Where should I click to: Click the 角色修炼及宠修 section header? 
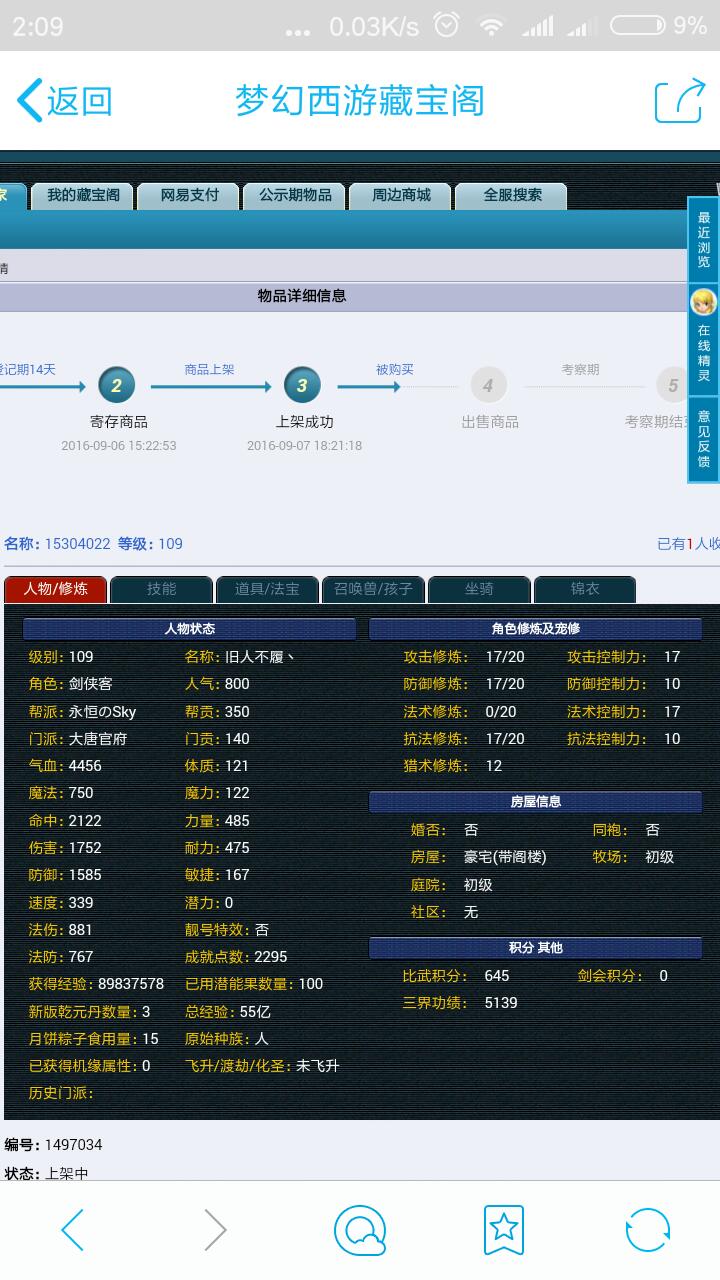click(x=535, y=629)
